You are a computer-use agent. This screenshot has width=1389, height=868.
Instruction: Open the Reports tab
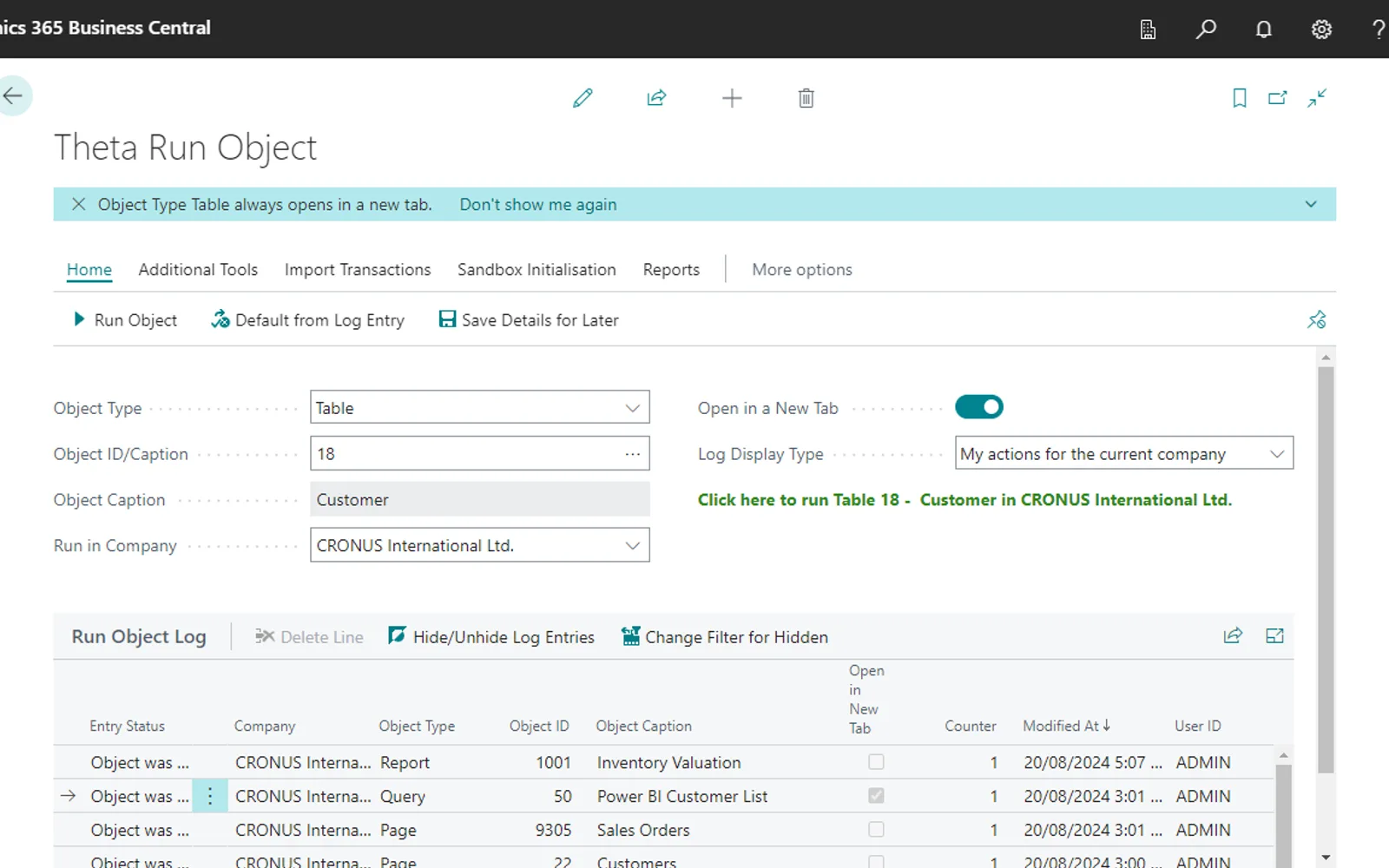pyautogui.click(x=671, y=270)
